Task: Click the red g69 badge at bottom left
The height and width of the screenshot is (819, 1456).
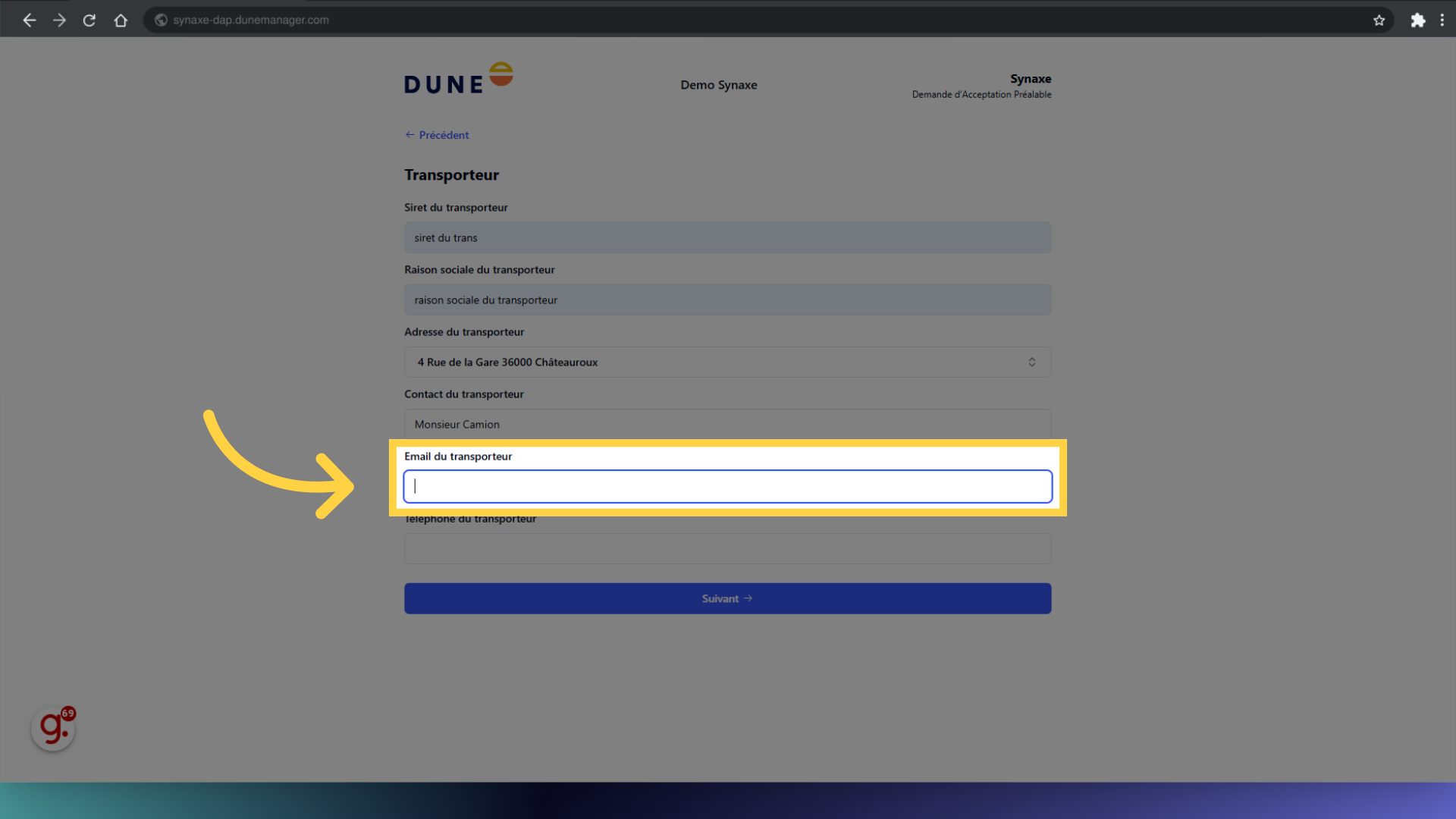Action: pyautogui.click(x=52, y=727)
